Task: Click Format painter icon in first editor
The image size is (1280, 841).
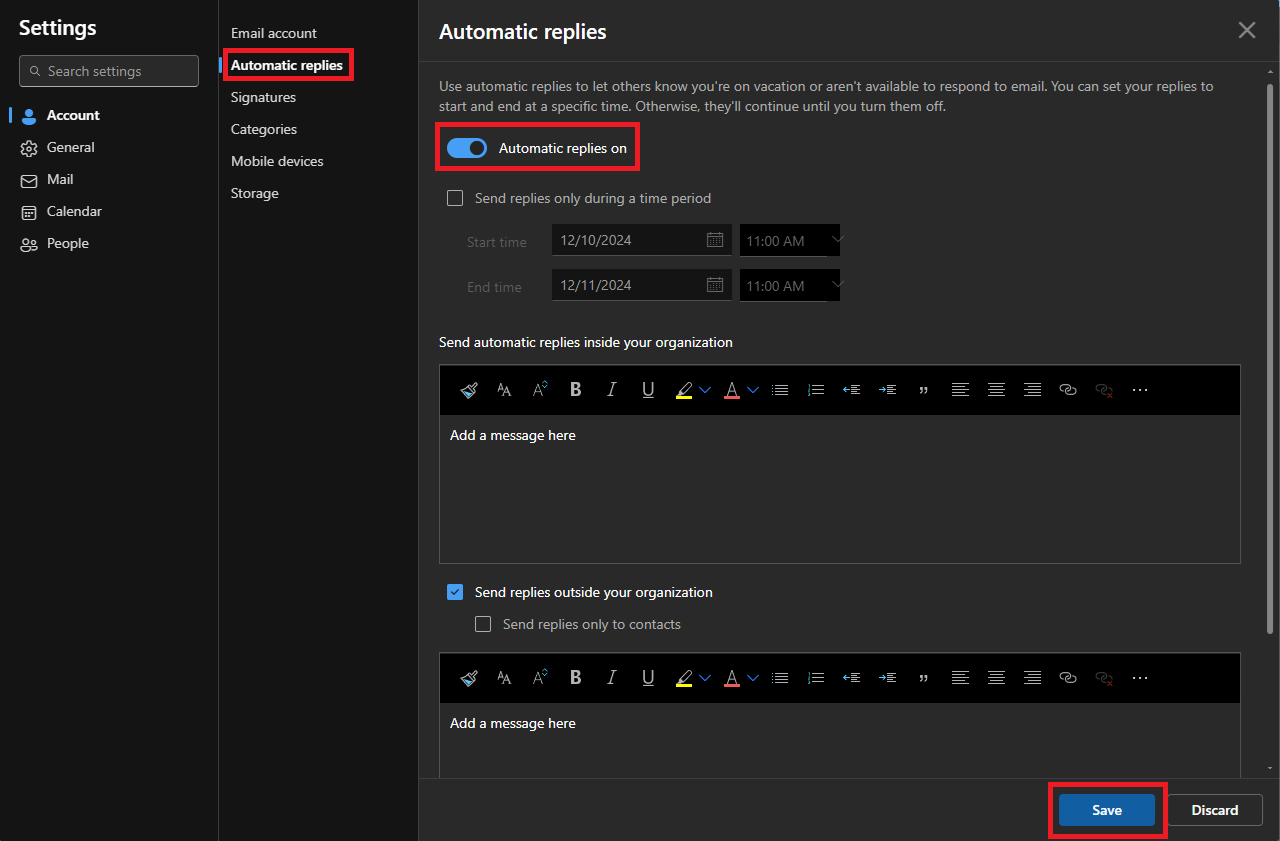Action: [x=468, y=390]
